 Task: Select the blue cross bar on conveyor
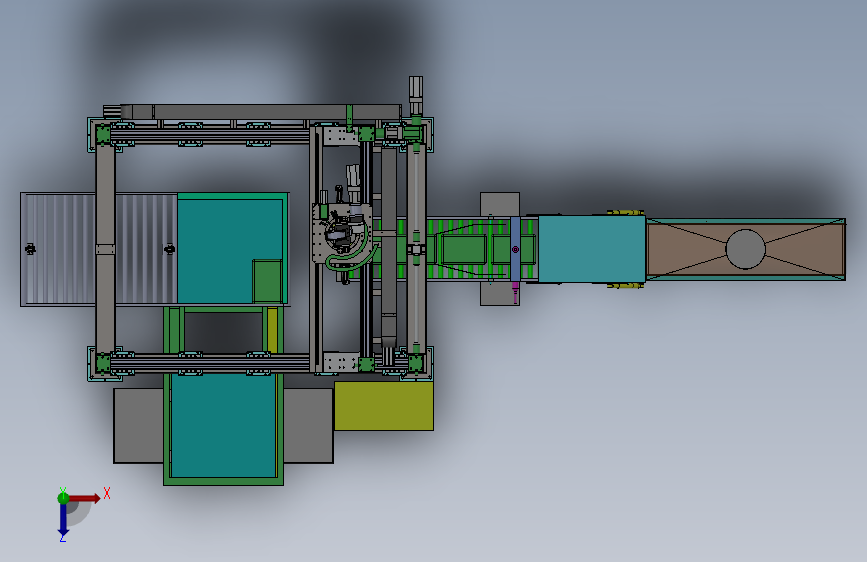pyautogui.click(x=515, y=249)
